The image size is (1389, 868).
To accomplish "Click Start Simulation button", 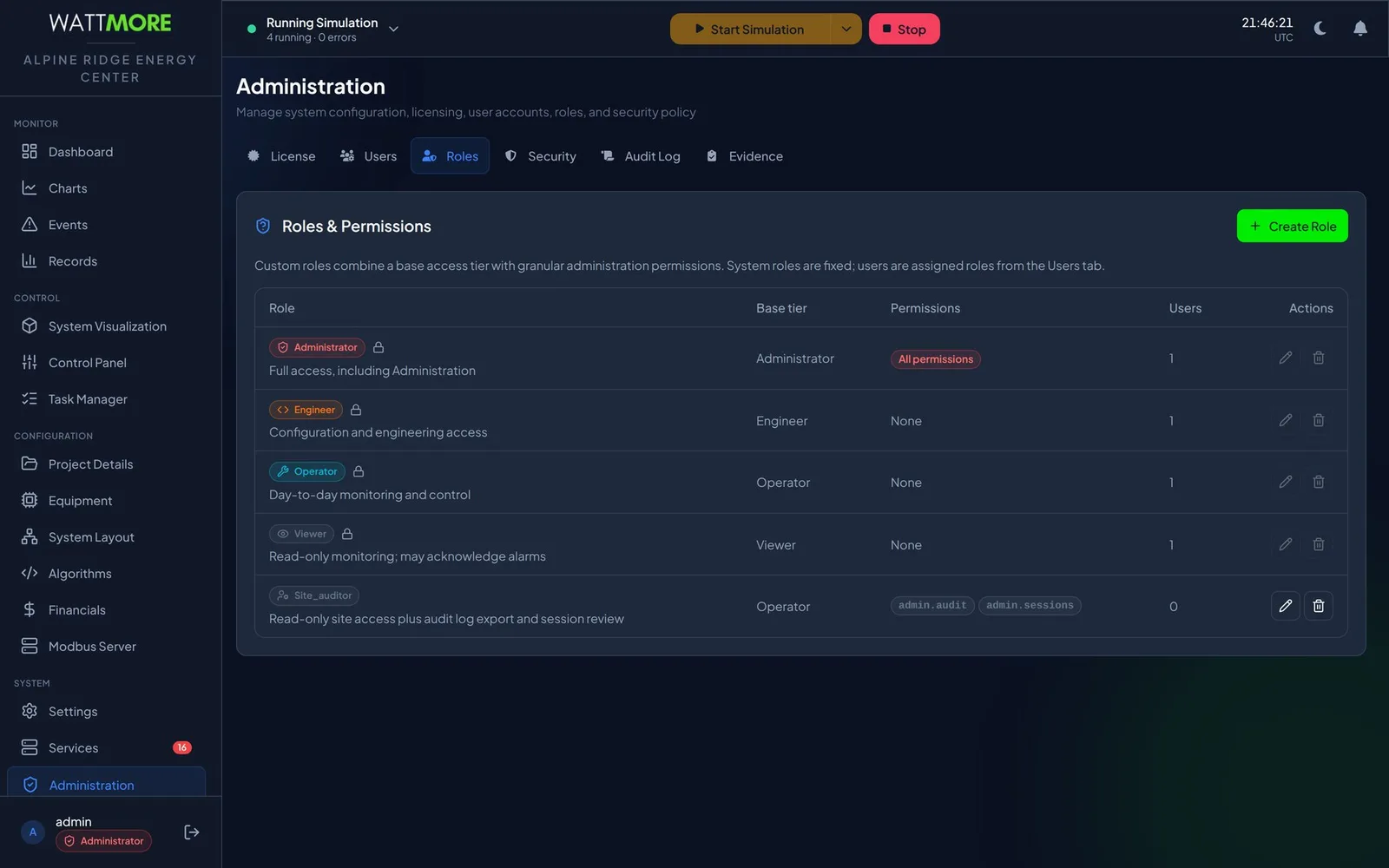I will click(x=750, y=29).
